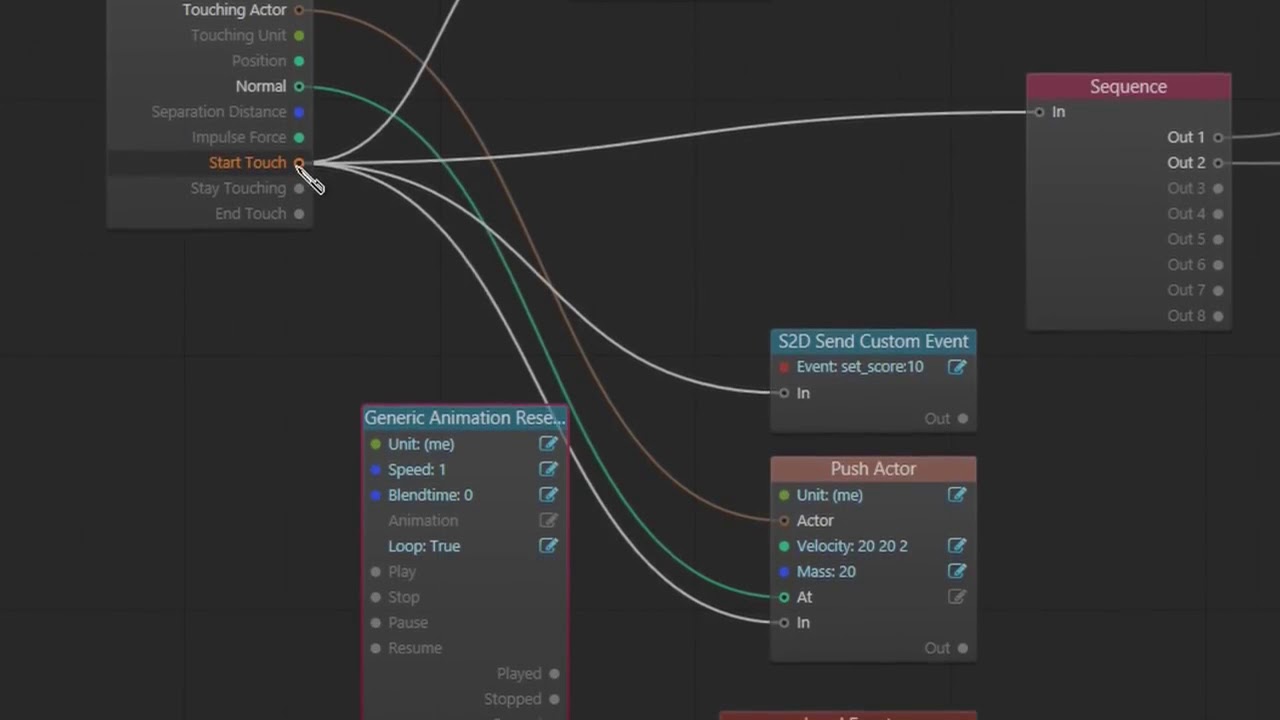
Task: Click the Push Actor At input port
Action: [x=784, y=597]
